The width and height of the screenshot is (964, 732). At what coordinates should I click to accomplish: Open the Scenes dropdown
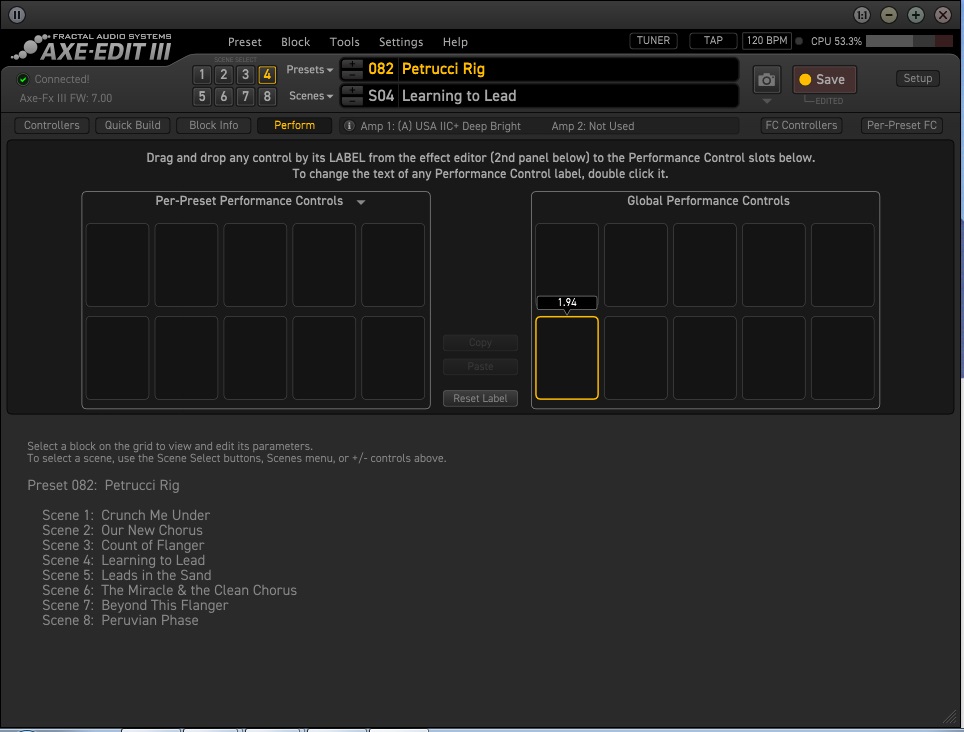click(x=310, y=96)
